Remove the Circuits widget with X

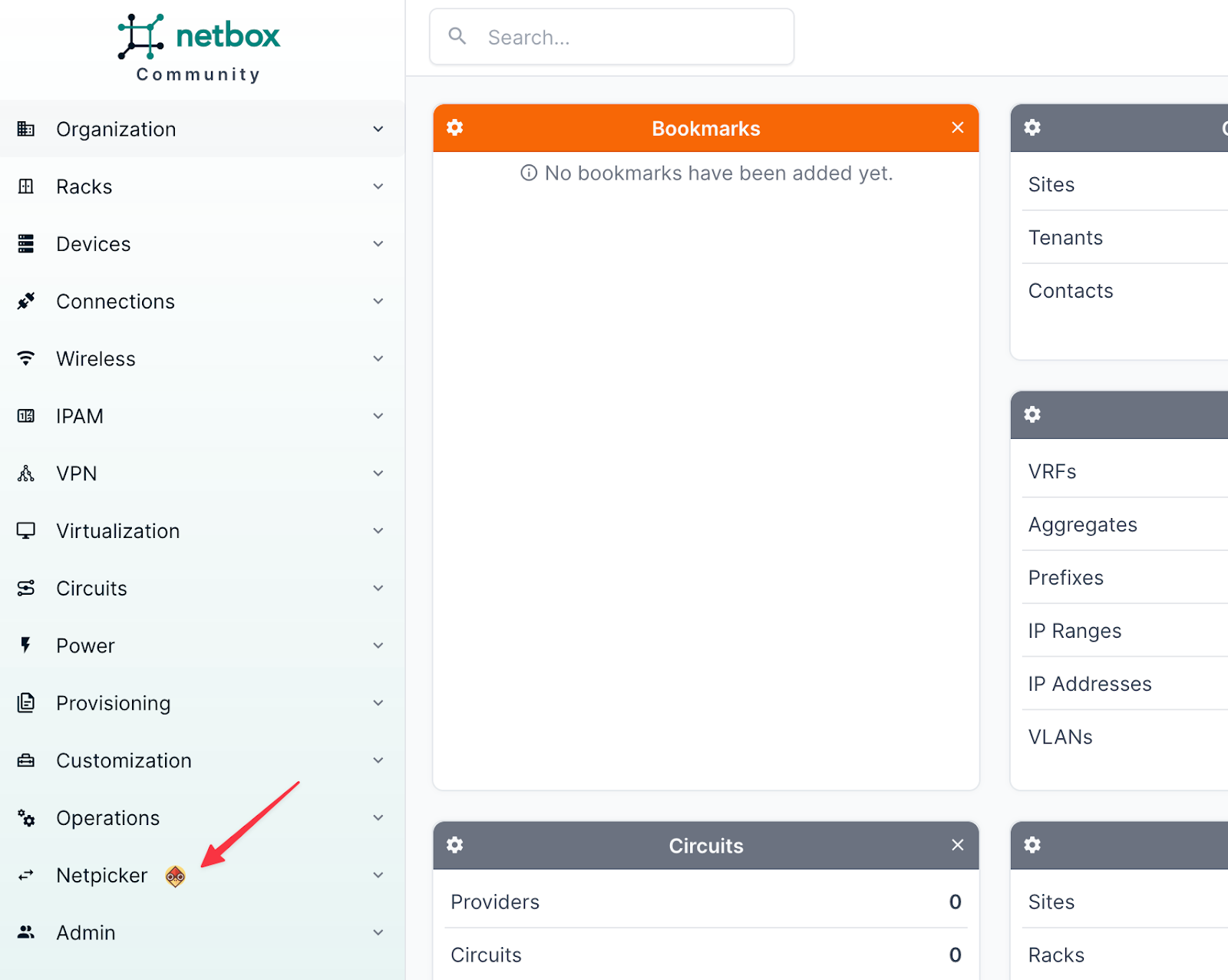tap(957, 845)
